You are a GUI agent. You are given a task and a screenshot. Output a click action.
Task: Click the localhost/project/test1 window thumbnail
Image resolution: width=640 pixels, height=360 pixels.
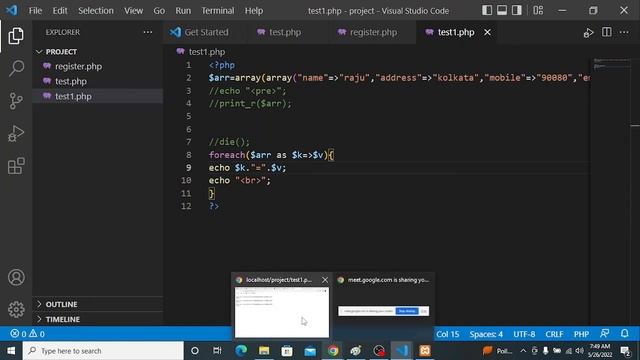(282, 312)
